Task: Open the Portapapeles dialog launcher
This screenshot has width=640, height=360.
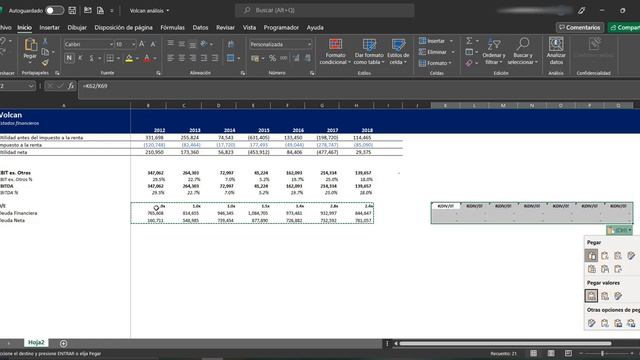Action: (57, 73)
